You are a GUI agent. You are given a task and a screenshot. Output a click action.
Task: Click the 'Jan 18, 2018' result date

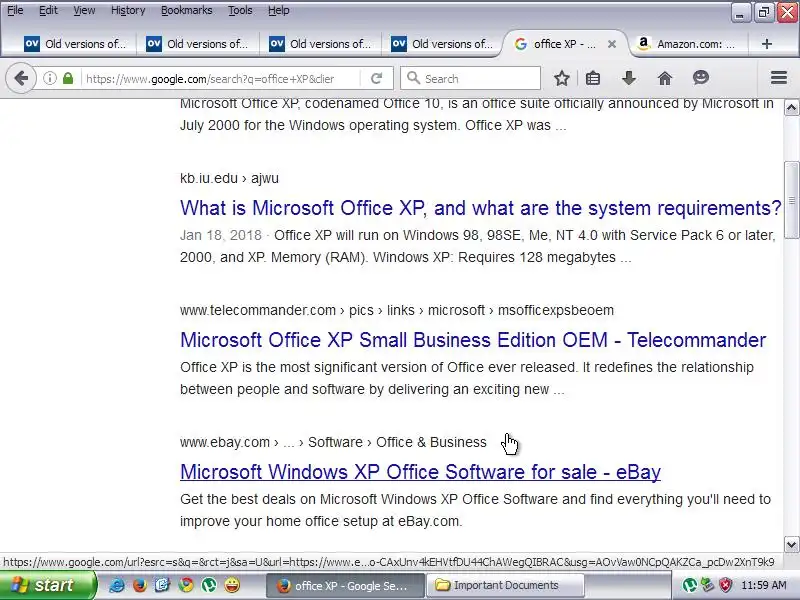point(220,235)
